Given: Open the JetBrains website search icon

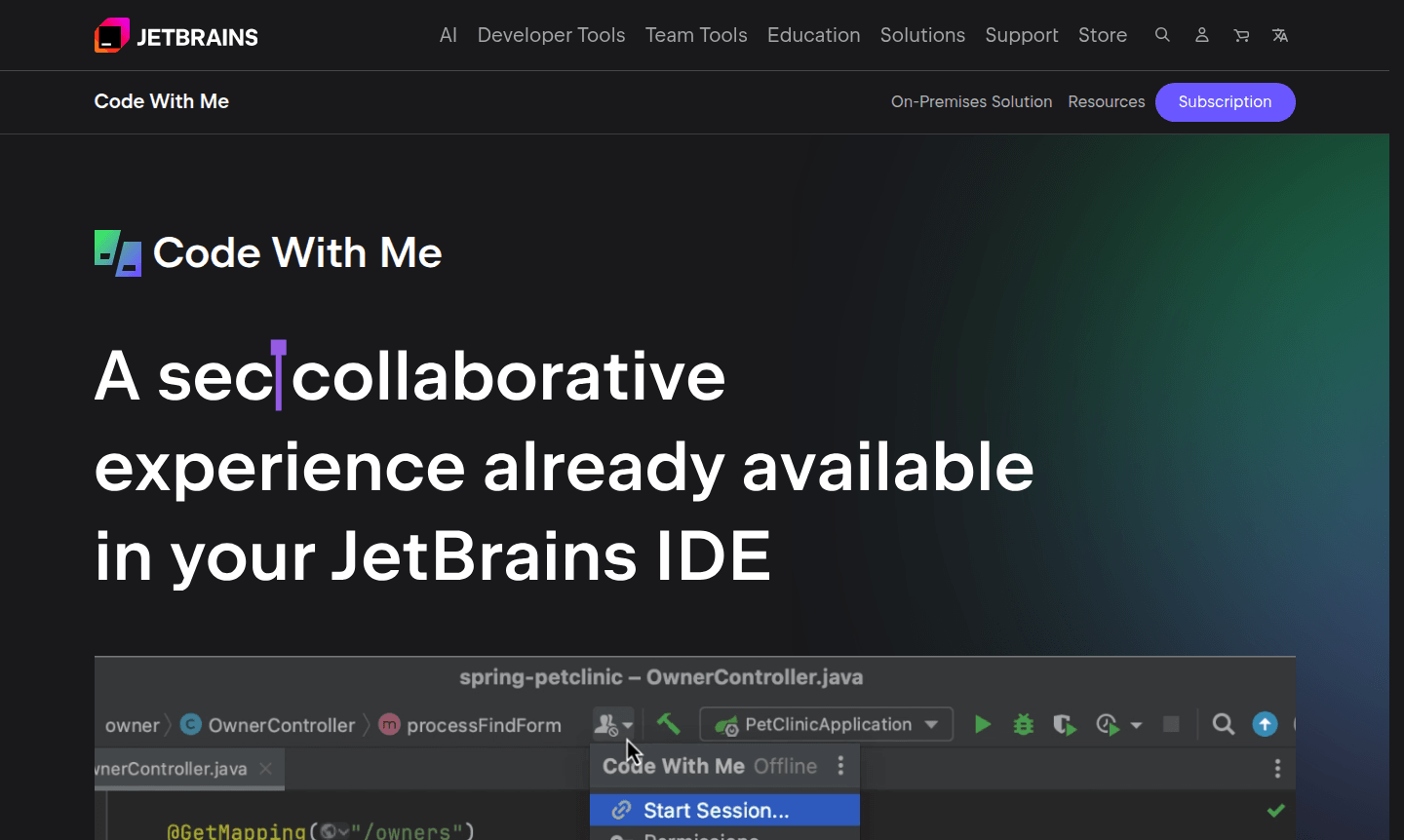Looking at the screenshot, I should pos(1162,35).
